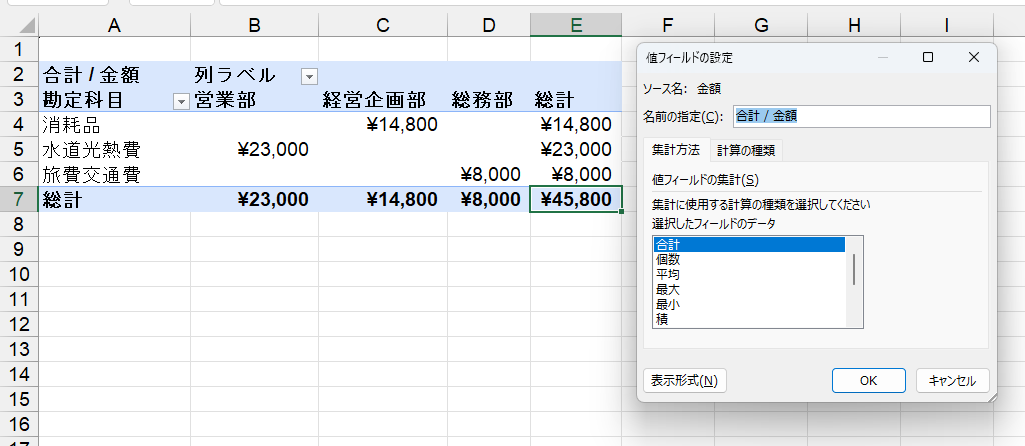Select the 集計方法 tab
The width and height of the screenshot is (1025, 446).
pos(676,150)
